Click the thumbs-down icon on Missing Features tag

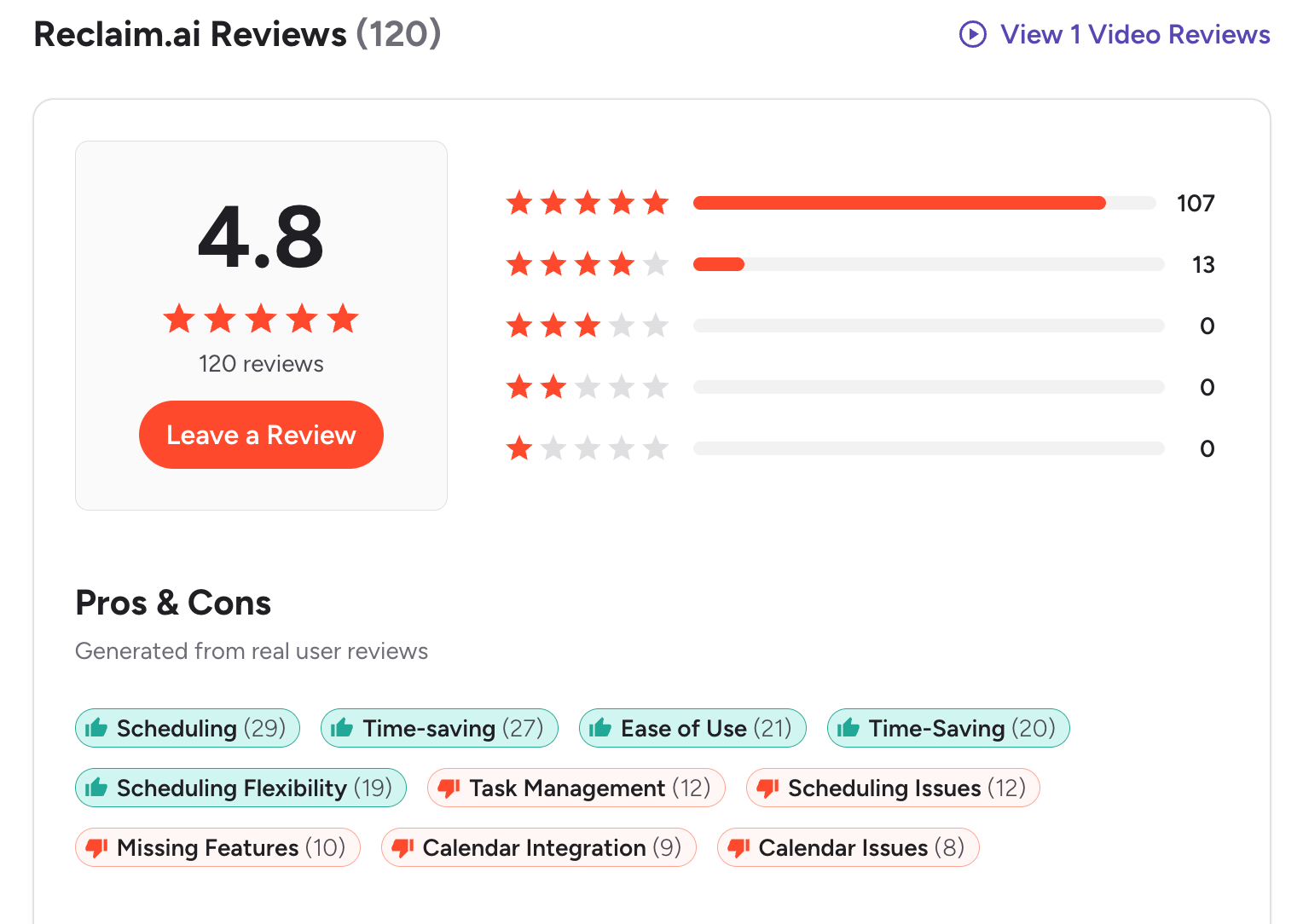point(96,847)
